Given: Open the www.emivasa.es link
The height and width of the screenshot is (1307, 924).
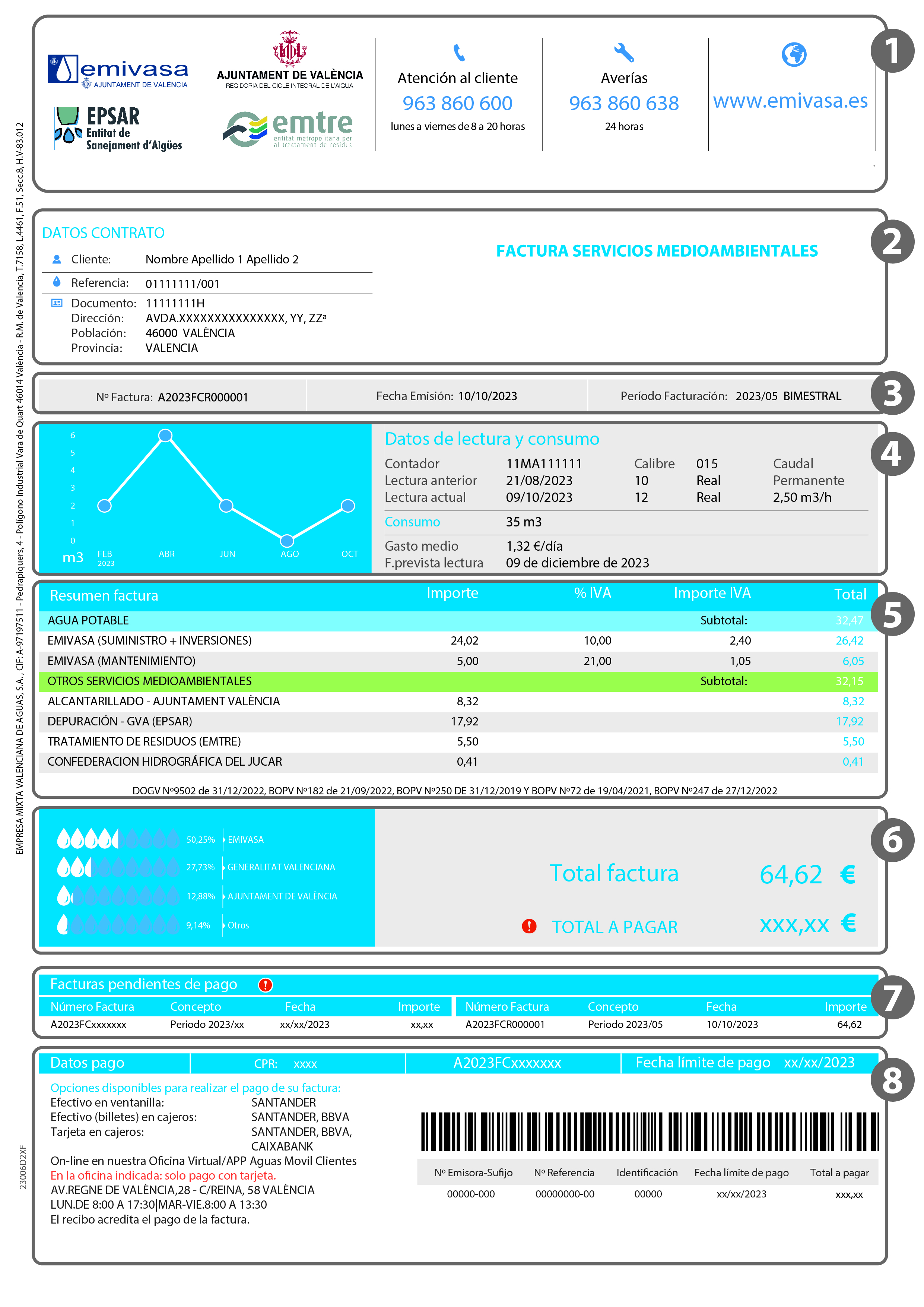Looking at the screenshot, I should 790,101.
